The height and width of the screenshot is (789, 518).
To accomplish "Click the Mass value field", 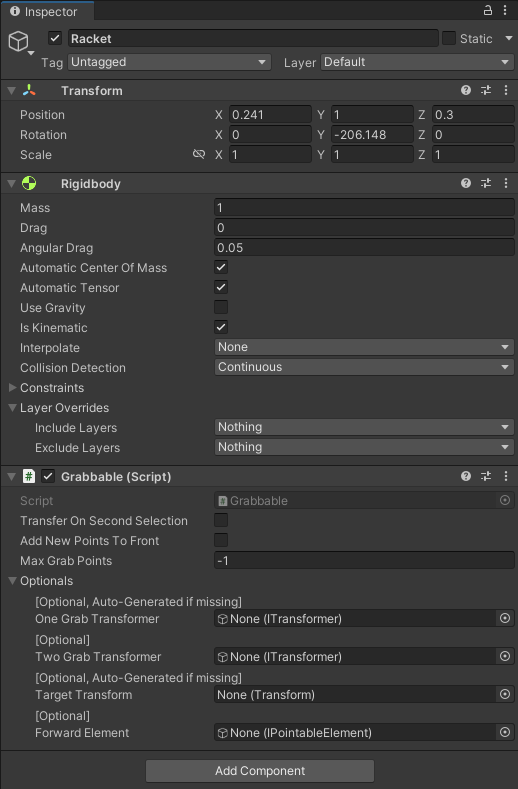I will pyautogui.click(x=364, y=207).
